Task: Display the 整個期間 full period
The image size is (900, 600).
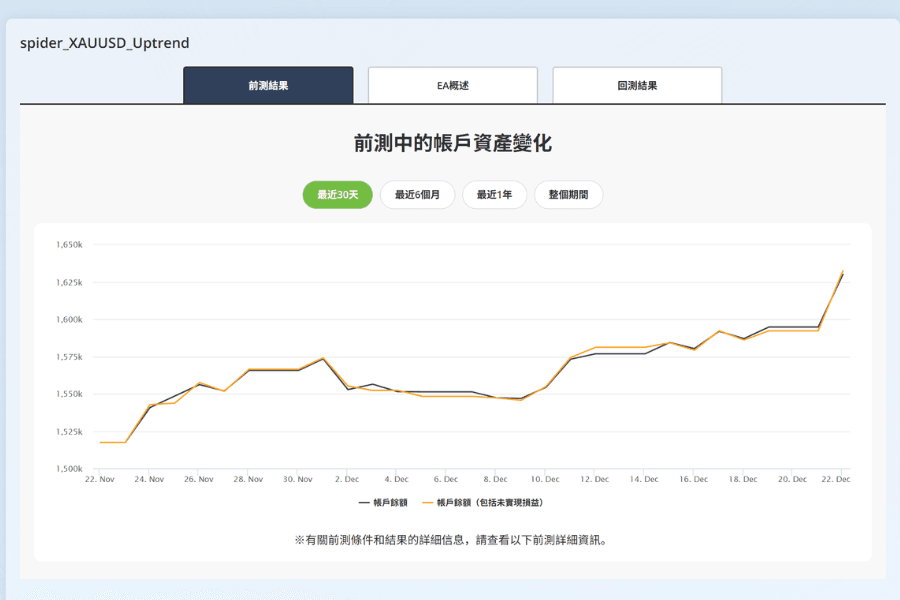Action: coord(569,195)
